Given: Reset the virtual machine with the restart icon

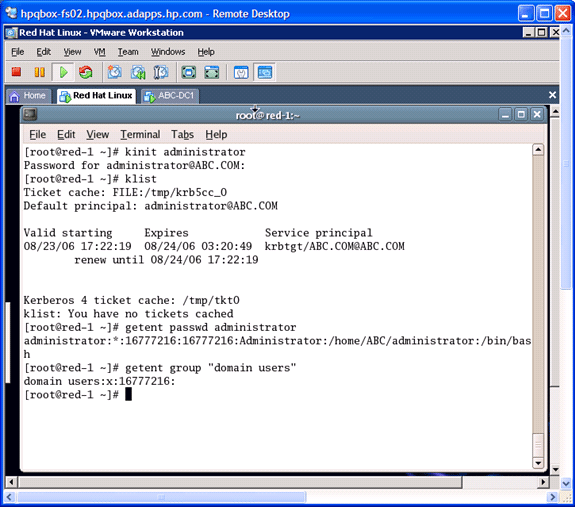Looking at the screenshot, I should click(85, 72).
